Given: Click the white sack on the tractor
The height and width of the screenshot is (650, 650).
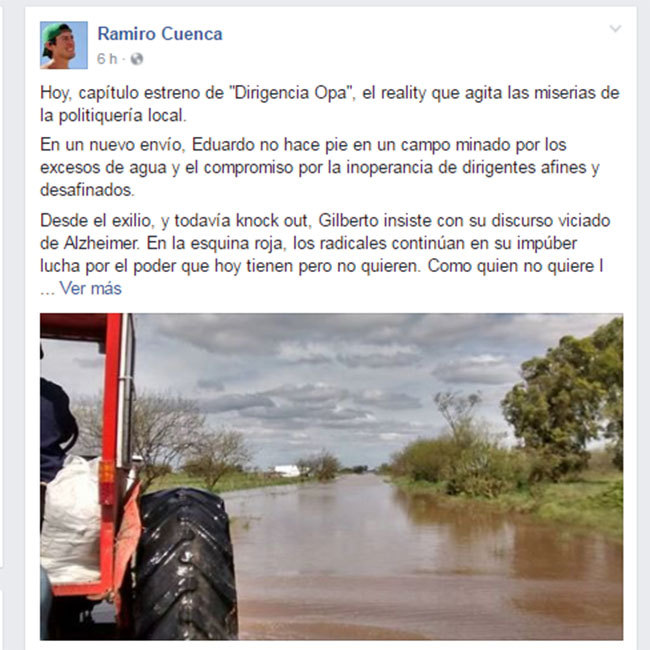Looking at the screenshot, I should click(71, 519).
